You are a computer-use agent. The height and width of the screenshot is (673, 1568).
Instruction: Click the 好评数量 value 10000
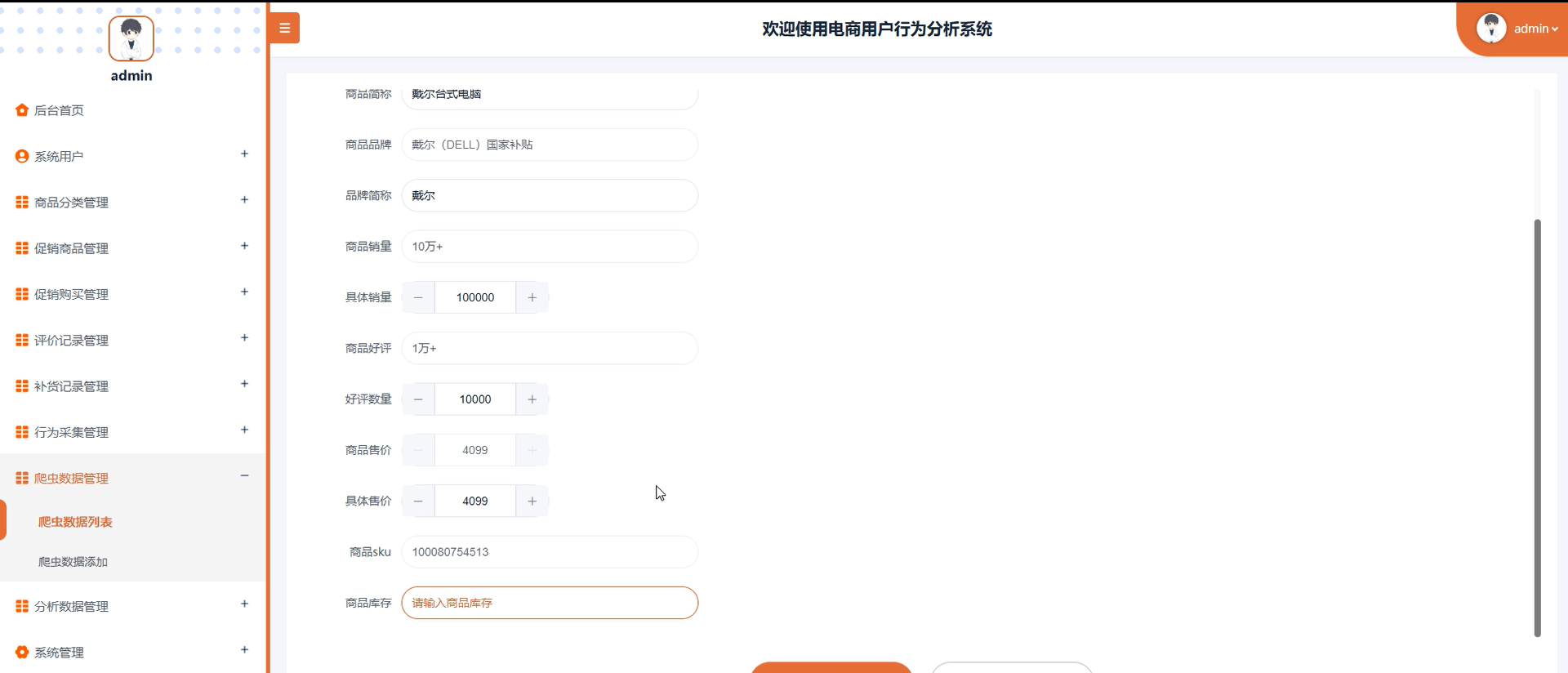tap(475, 399)
